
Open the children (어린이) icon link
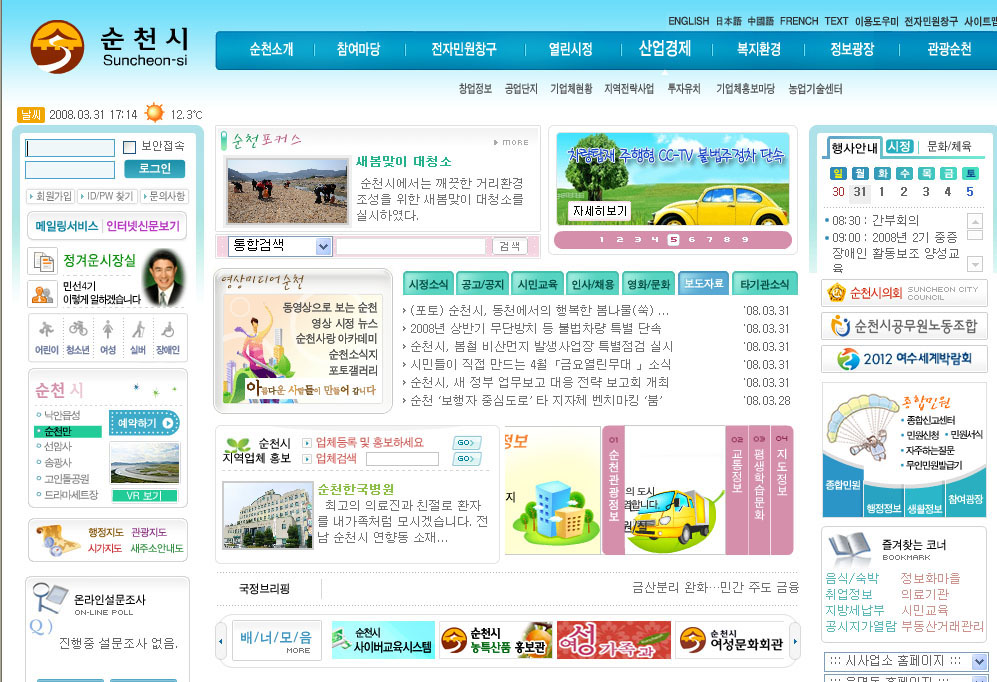point(46,337)
